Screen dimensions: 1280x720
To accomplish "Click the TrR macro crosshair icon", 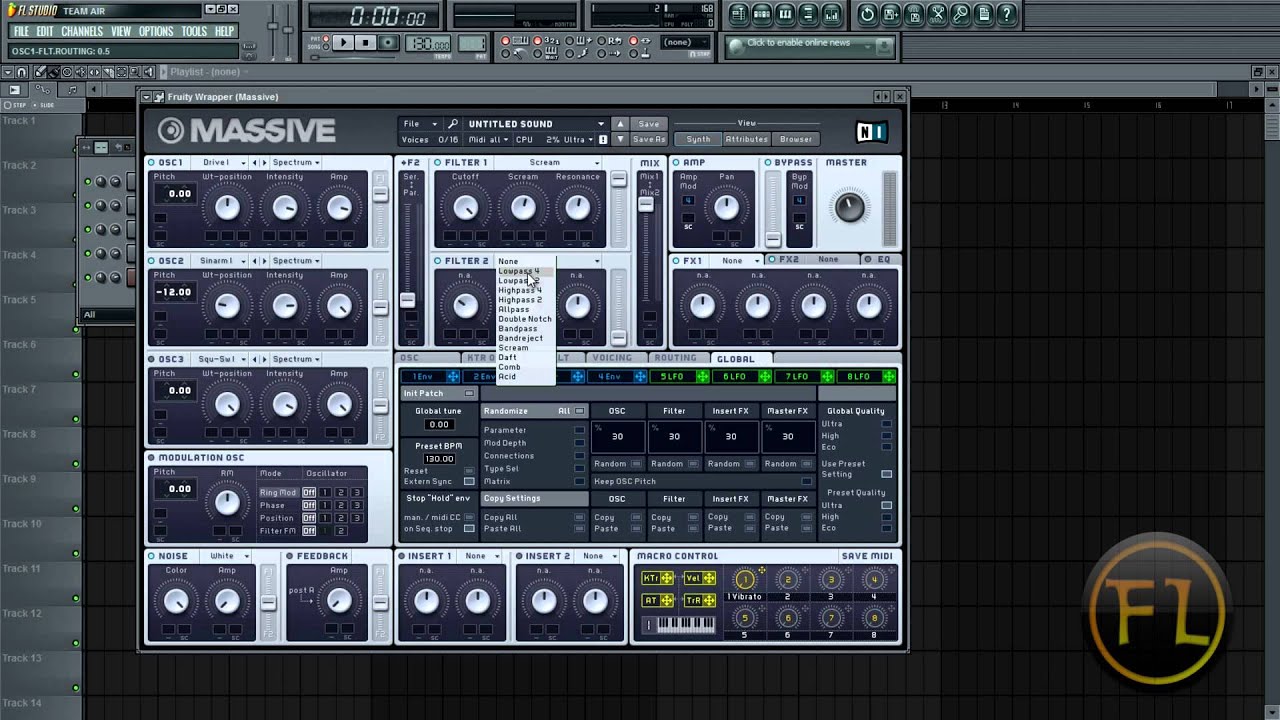I will [709, 600].
